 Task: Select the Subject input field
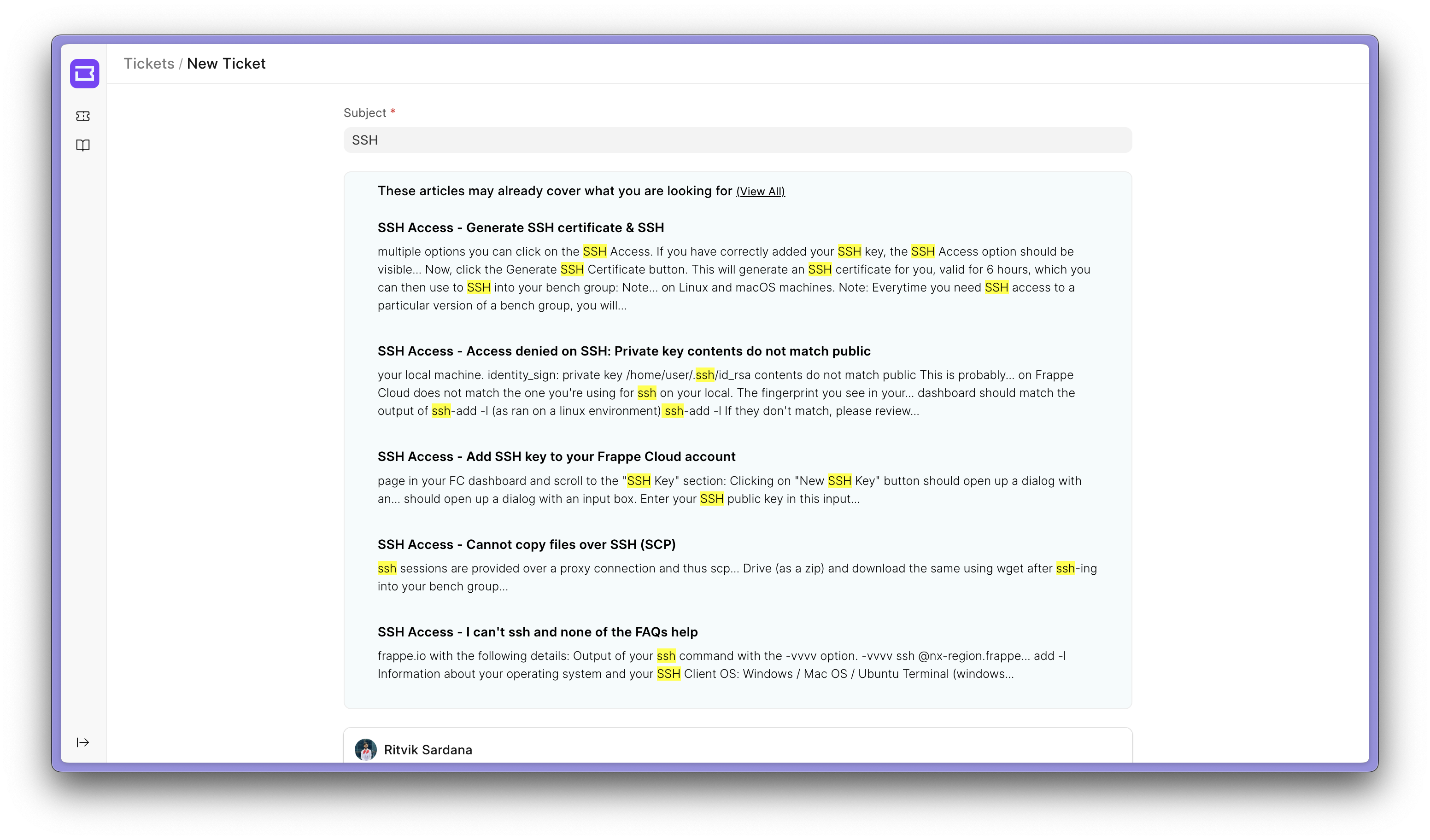point(738,140)
